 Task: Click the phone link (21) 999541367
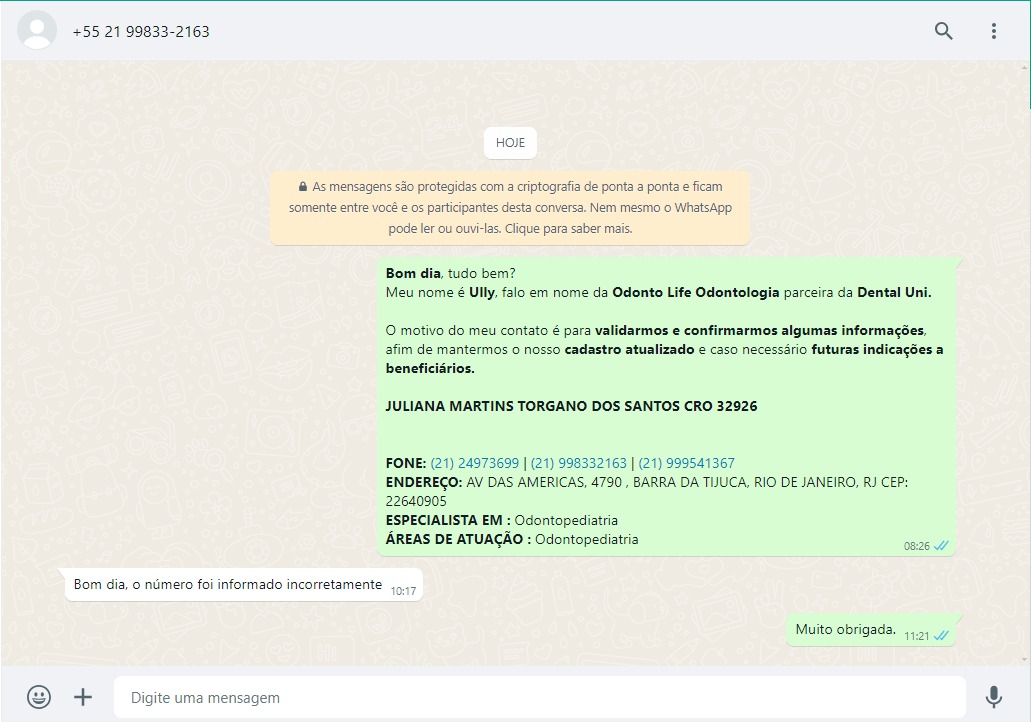[686, 463]
